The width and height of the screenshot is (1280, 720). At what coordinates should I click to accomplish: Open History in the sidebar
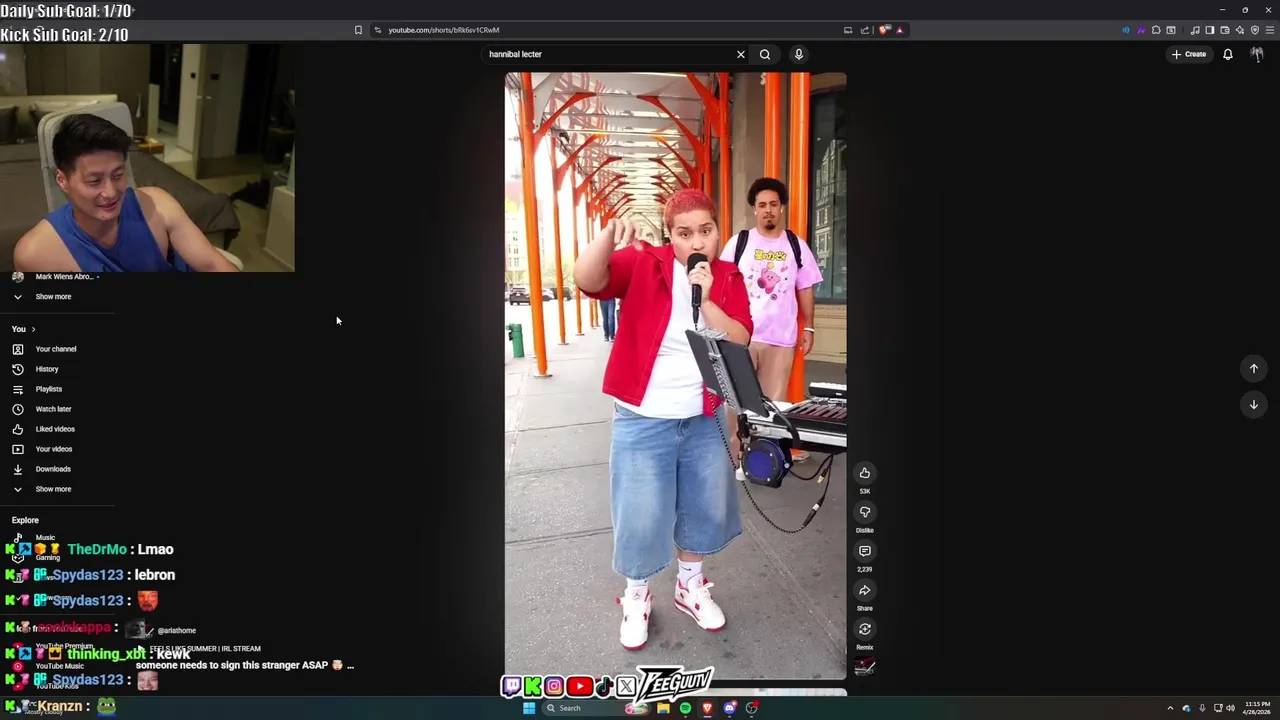coord(47,369)
